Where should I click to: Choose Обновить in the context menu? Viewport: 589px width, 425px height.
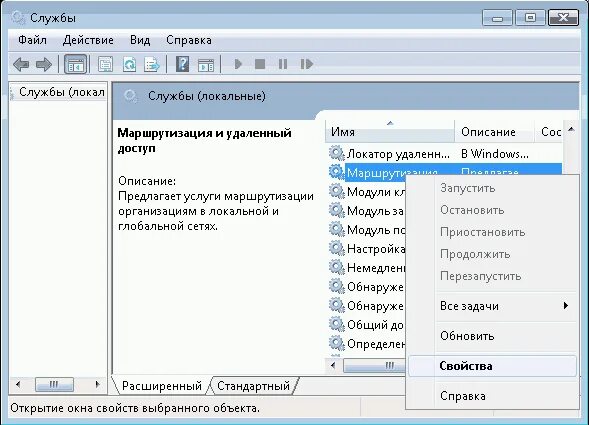[x=492, y=336]
